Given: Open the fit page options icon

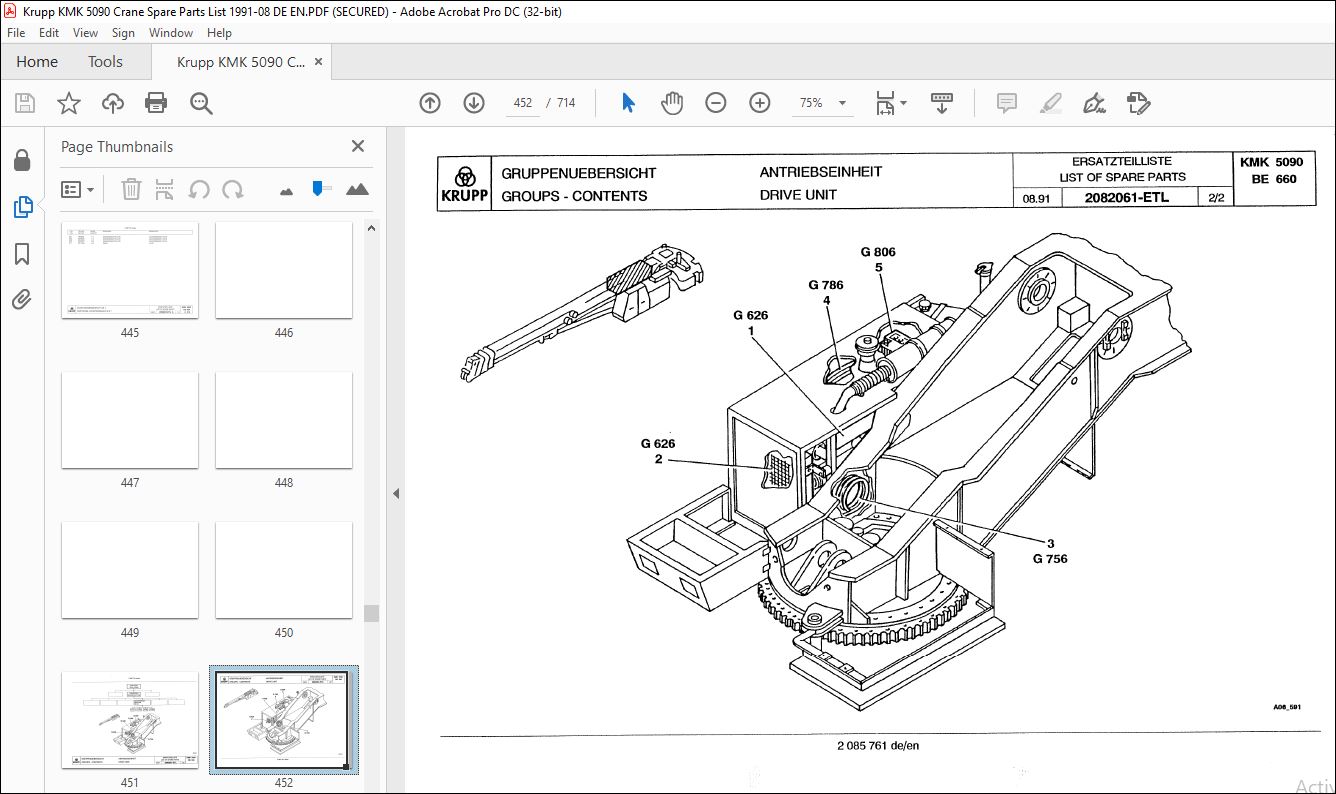Looking at the screenshot, I should click(x=885, y=102).
